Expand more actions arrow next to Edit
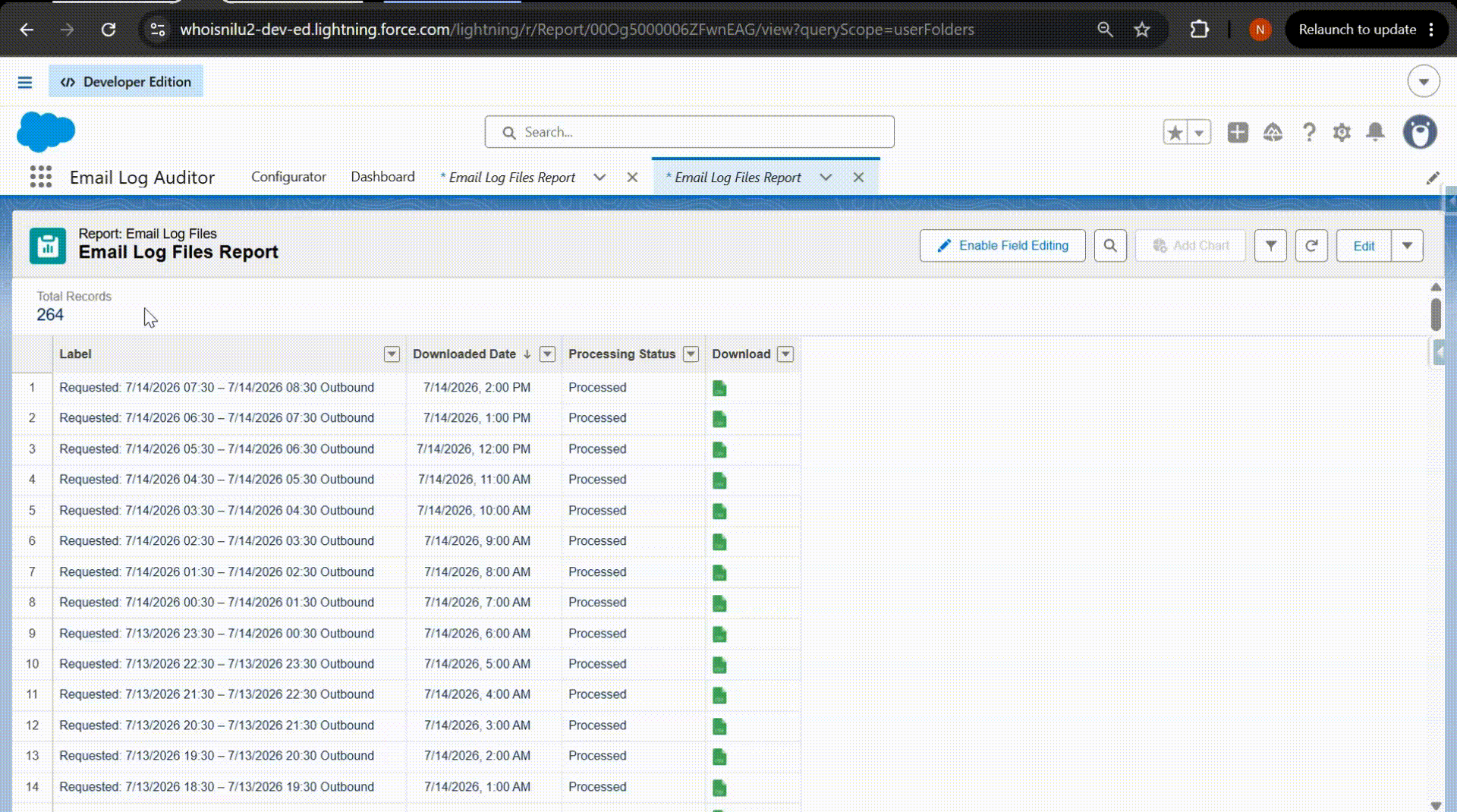Screen dimensions: 1457x812 1407,246
